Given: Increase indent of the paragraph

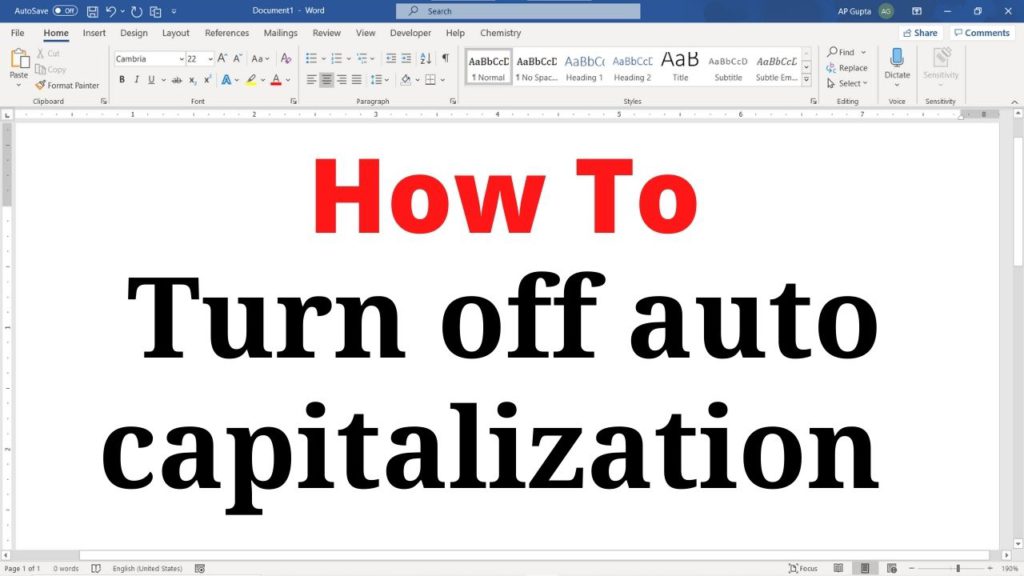Looking at the screenshot, I should point(406,58).
